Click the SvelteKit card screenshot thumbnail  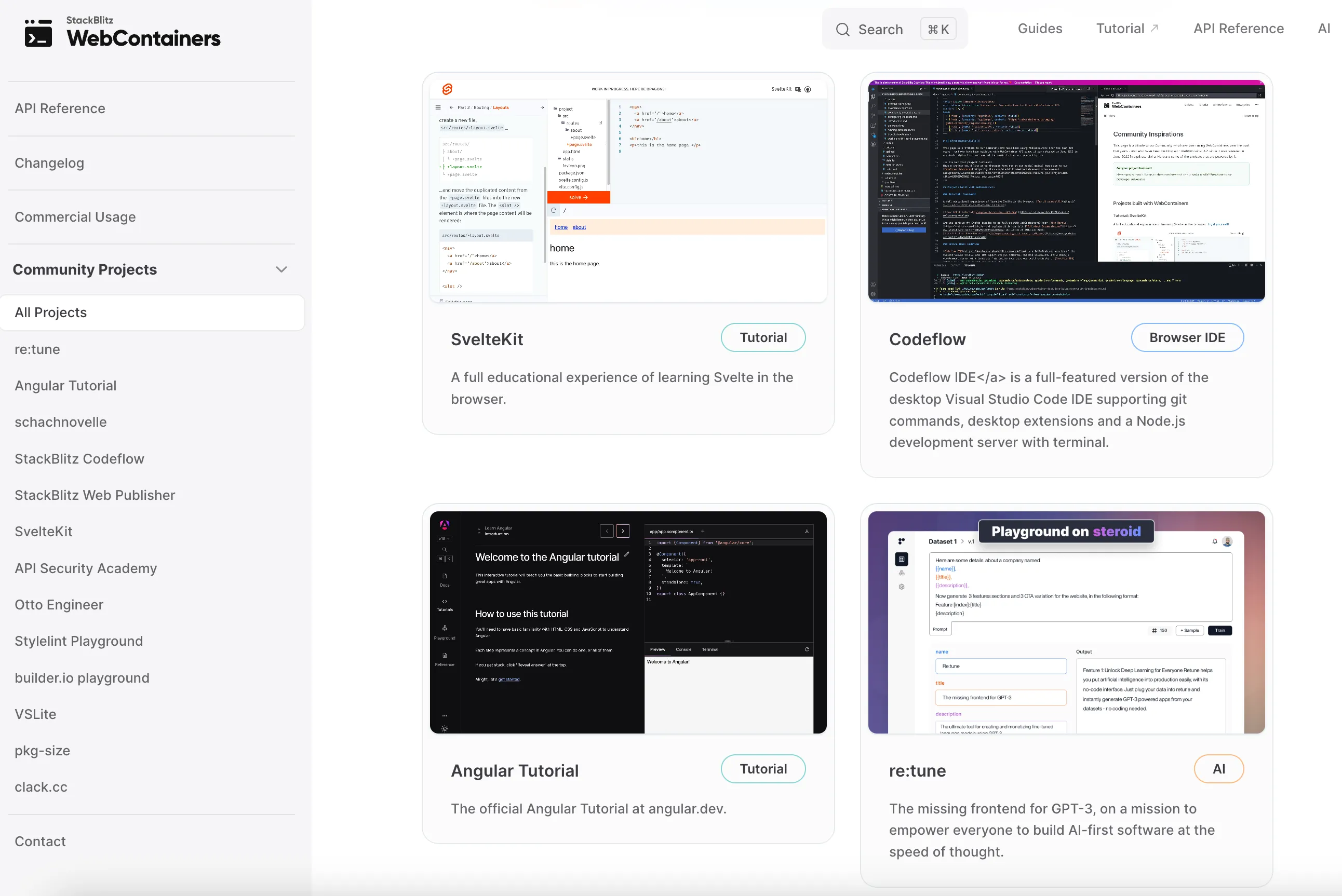click(628, 191)
